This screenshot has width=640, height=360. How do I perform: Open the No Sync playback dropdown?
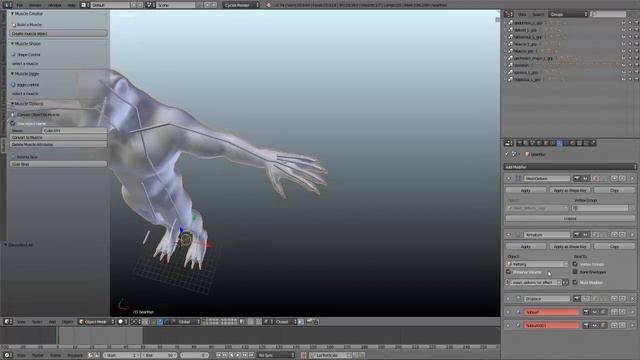(x=276, y=355)
